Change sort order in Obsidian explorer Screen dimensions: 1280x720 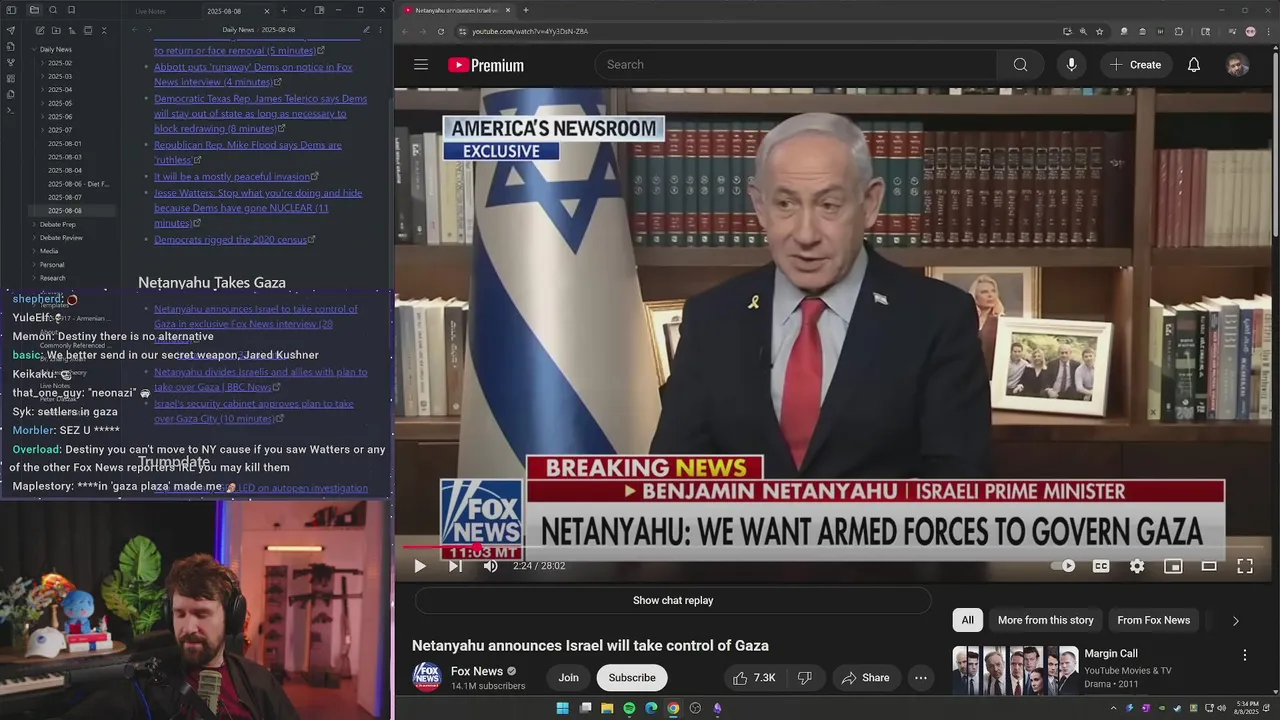[71, 30]
